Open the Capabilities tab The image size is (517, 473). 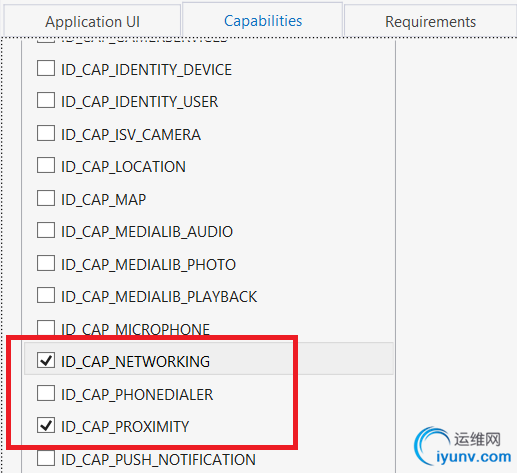263,20
